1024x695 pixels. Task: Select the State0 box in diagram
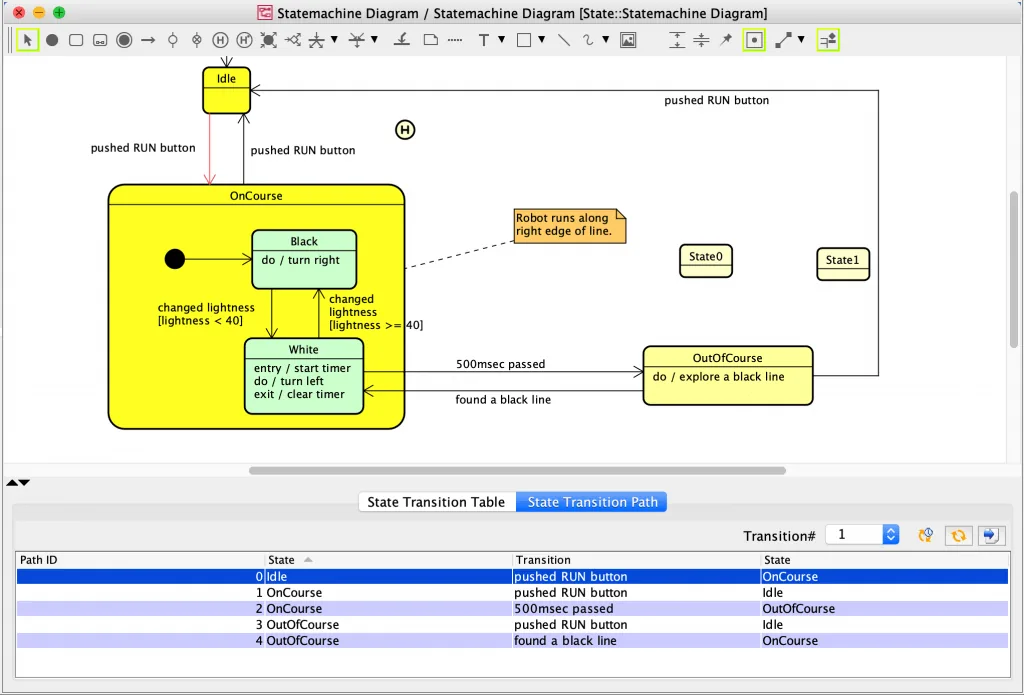[x=706, y=261]
